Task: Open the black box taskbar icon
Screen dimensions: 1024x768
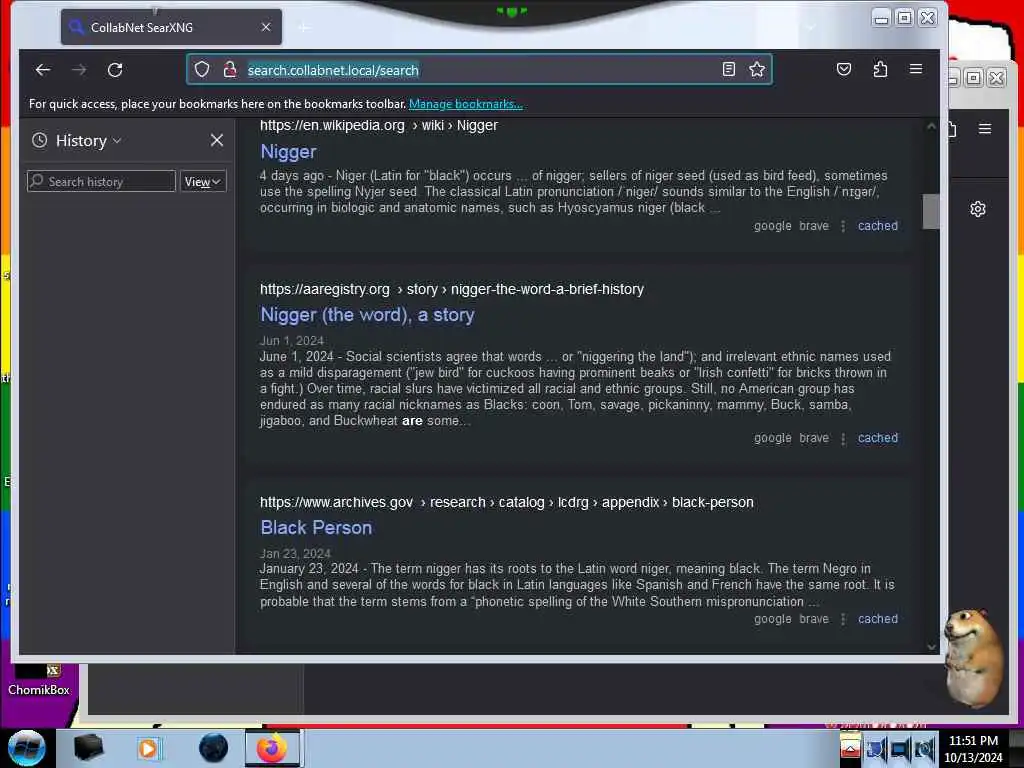Action: (x=89, y=748)
